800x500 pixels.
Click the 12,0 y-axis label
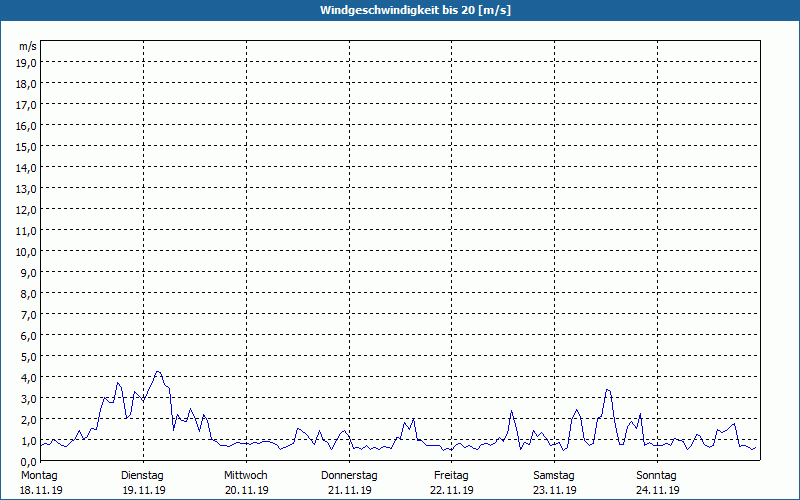point(27,210)
